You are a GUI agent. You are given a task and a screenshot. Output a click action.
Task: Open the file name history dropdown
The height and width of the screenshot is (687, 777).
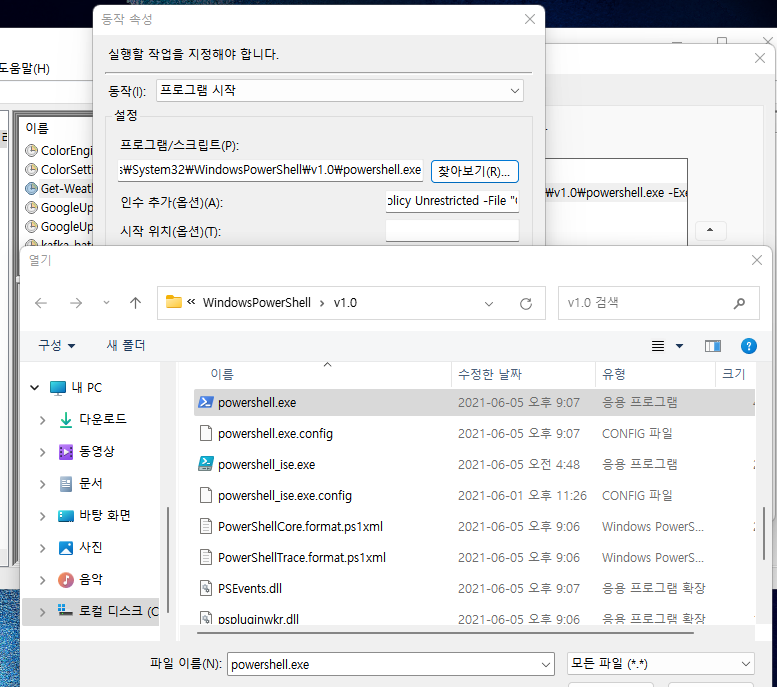point(546,664)
